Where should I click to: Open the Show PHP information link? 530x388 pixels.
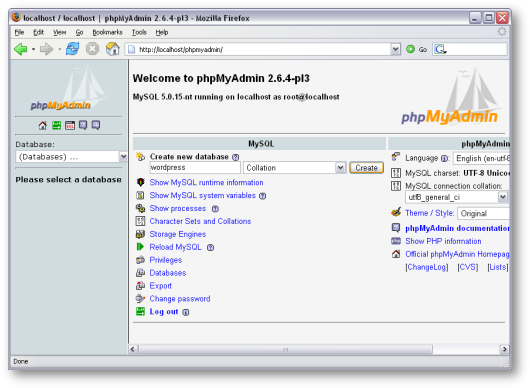coord(443,241)
